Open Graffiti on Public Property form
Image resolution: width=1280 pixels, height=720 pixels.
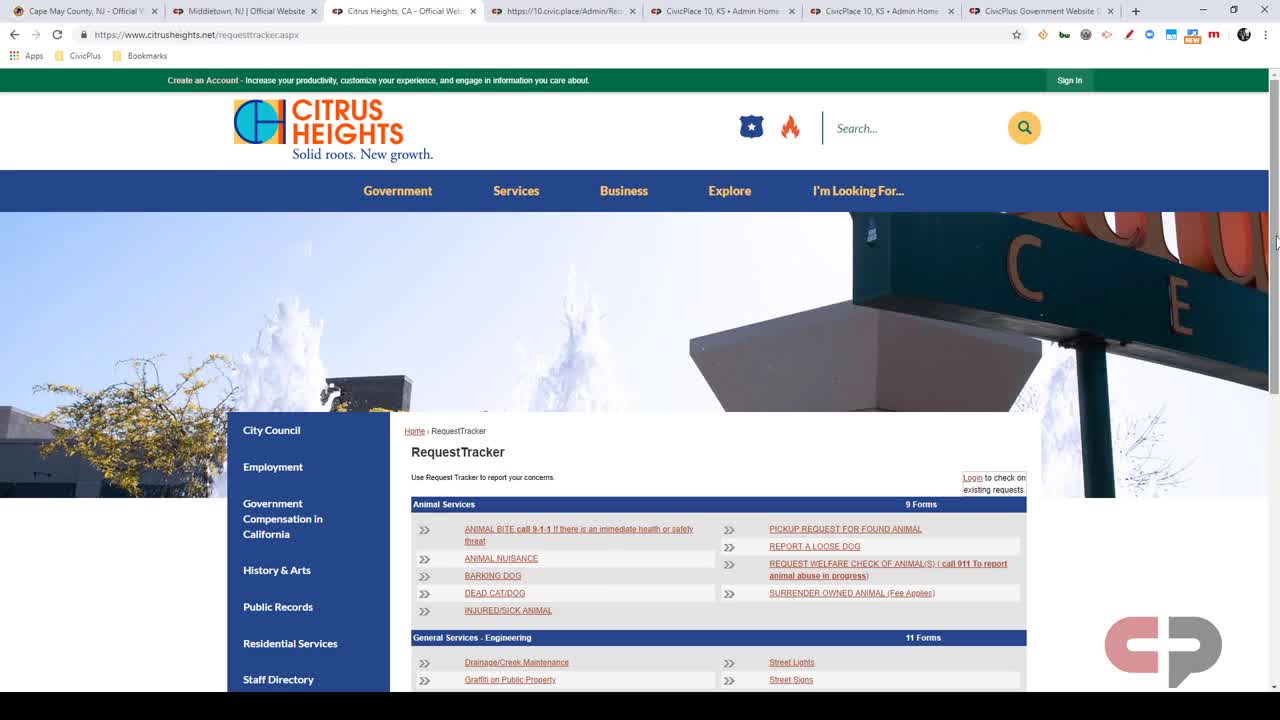pyautogui.click(x=510, y=680)
